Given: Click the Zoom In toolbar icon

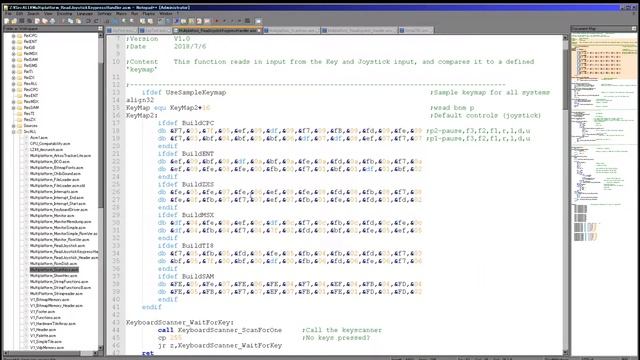Looking at the screenshot, I should click(124, 21).
